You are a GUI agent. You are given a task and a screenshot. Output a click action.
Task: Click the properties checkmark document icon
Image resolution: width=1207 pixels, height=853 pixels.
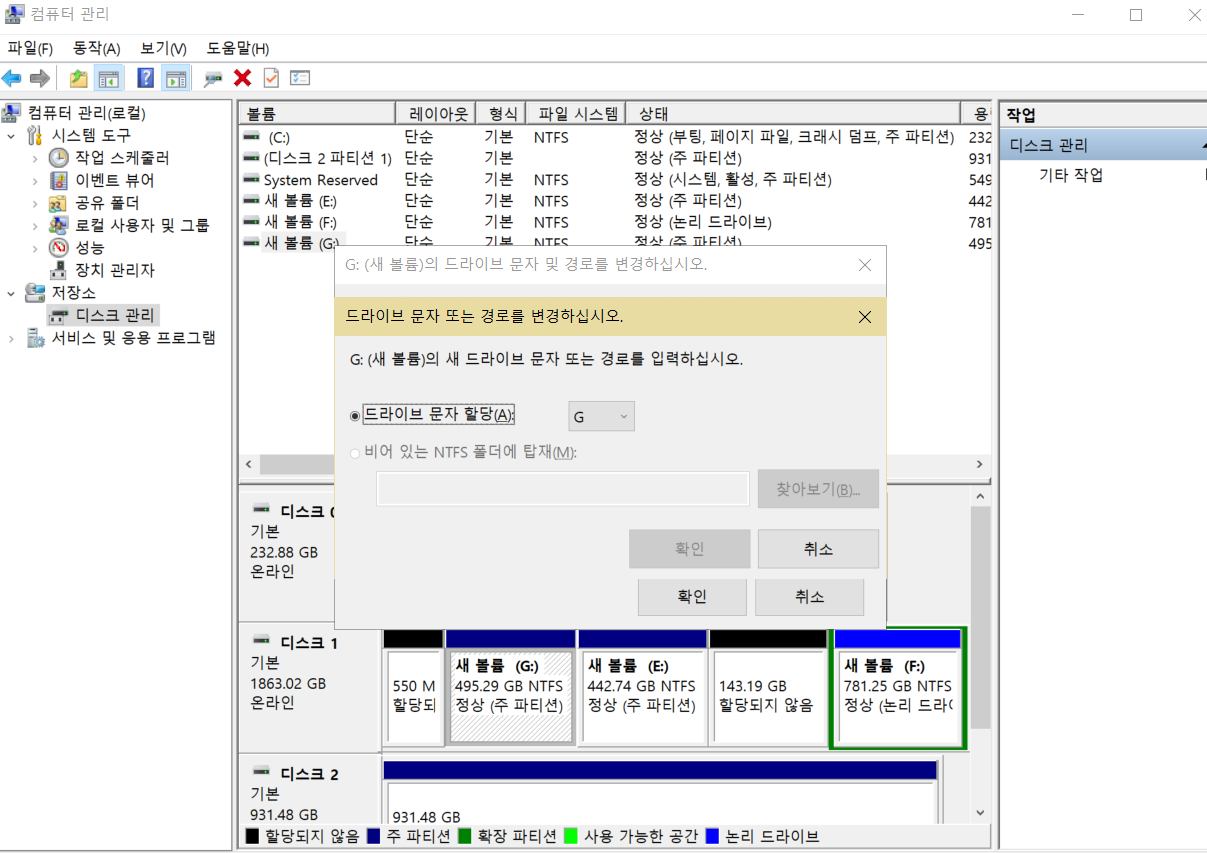[x=270, y=77]
